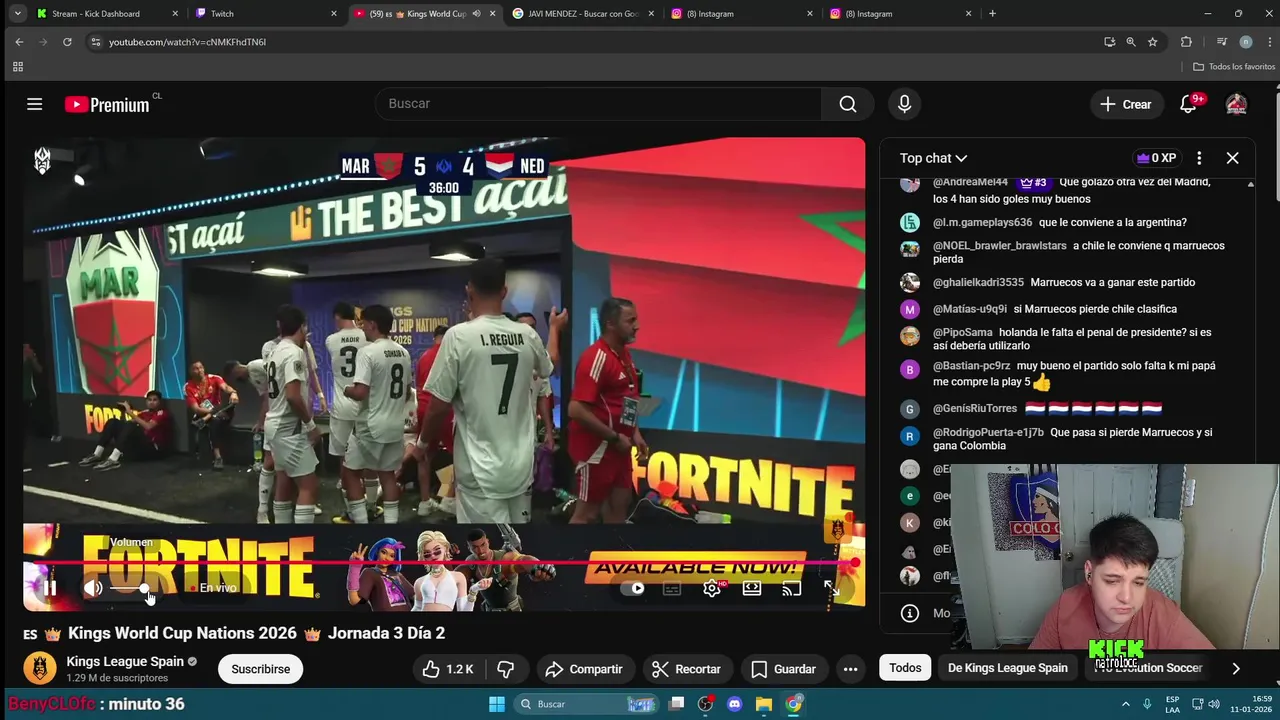Open the 0 XP crown points button
The width and height of the screenshot is (1280, 720).
tap(1156, 158)
